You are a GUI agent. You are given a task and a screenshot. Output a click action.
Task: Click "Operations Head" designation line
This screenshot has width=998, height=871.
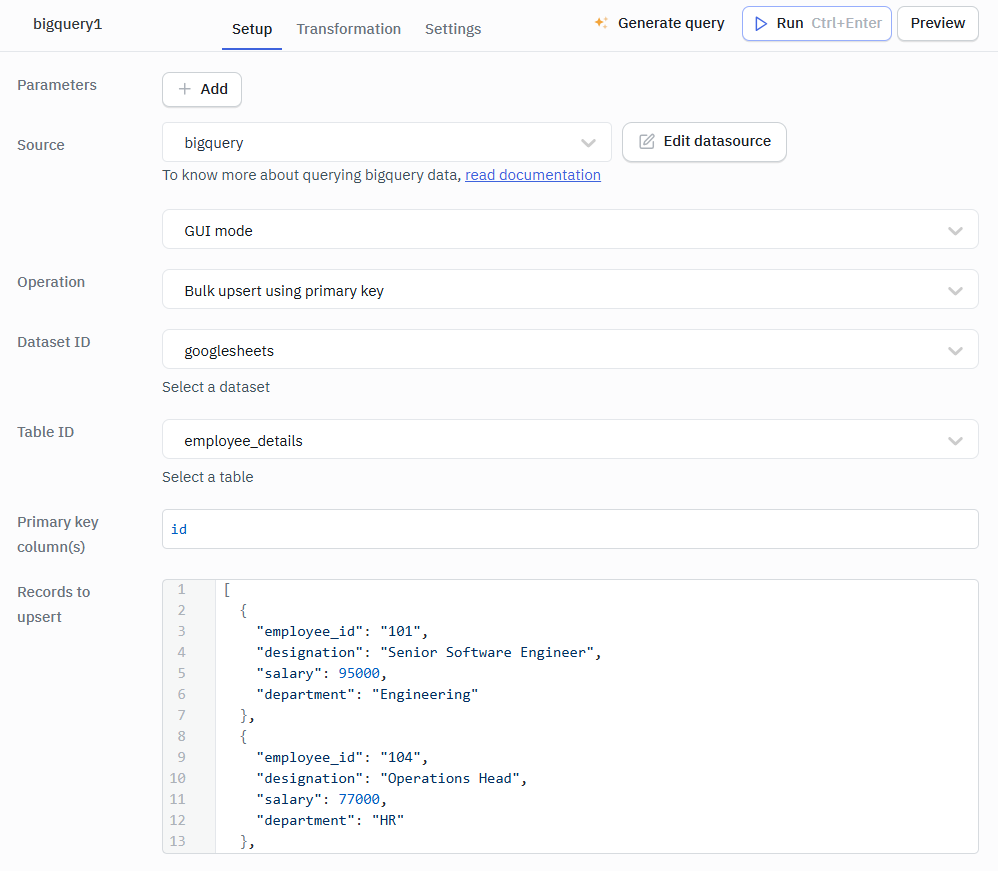pyautogui.click(x=391, y=778)
